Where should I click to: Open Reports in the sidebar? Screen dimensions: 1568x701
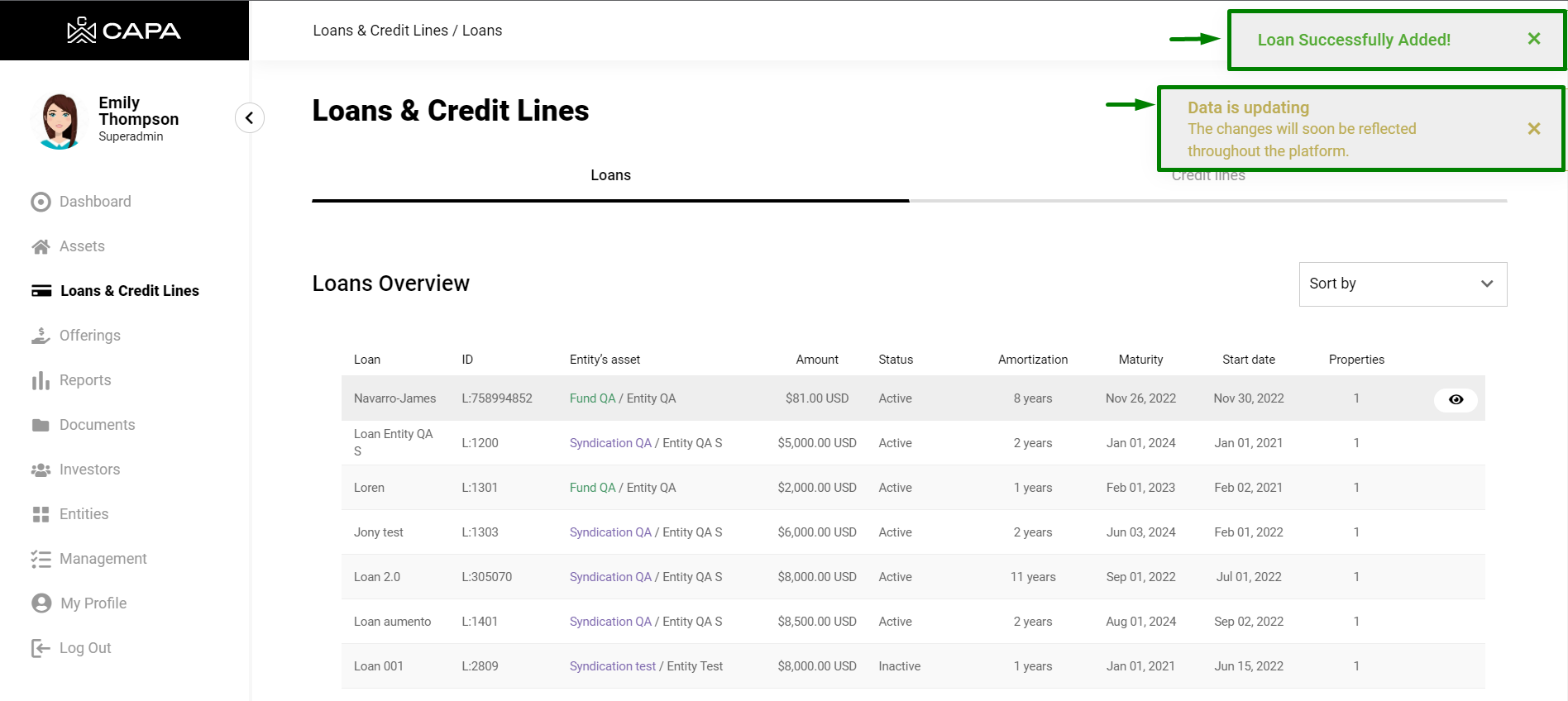[85, 380]
